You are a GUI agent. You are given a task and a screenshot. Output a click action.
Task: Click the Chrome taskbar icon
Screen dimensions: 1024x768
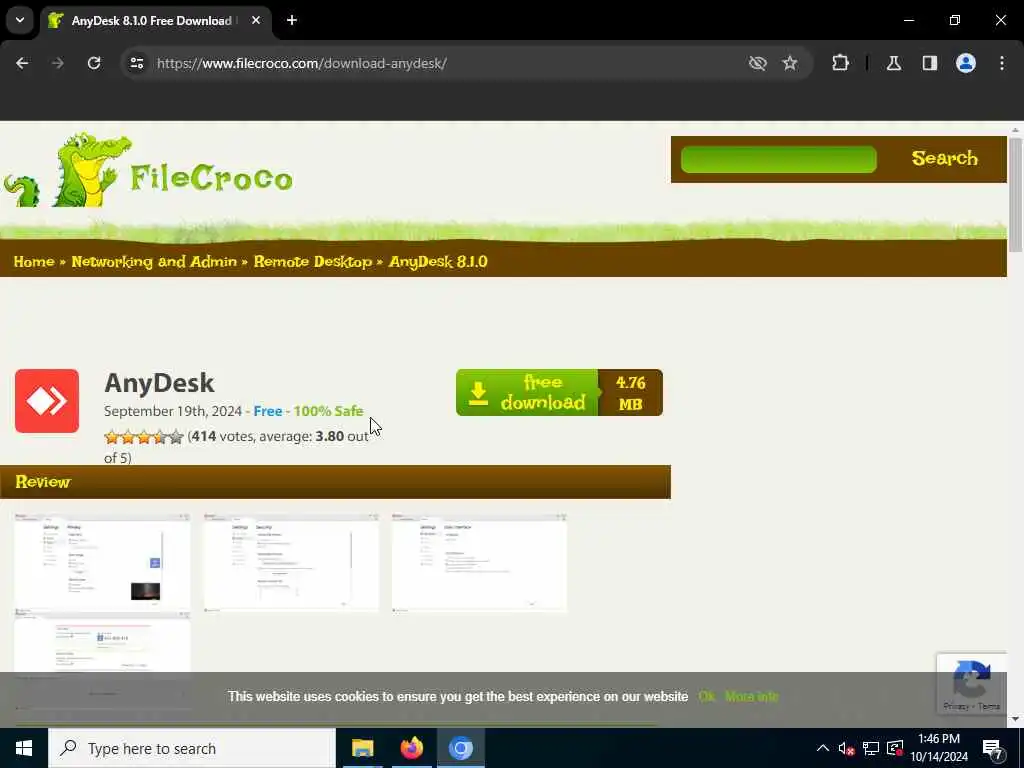[x=460, y=748]
